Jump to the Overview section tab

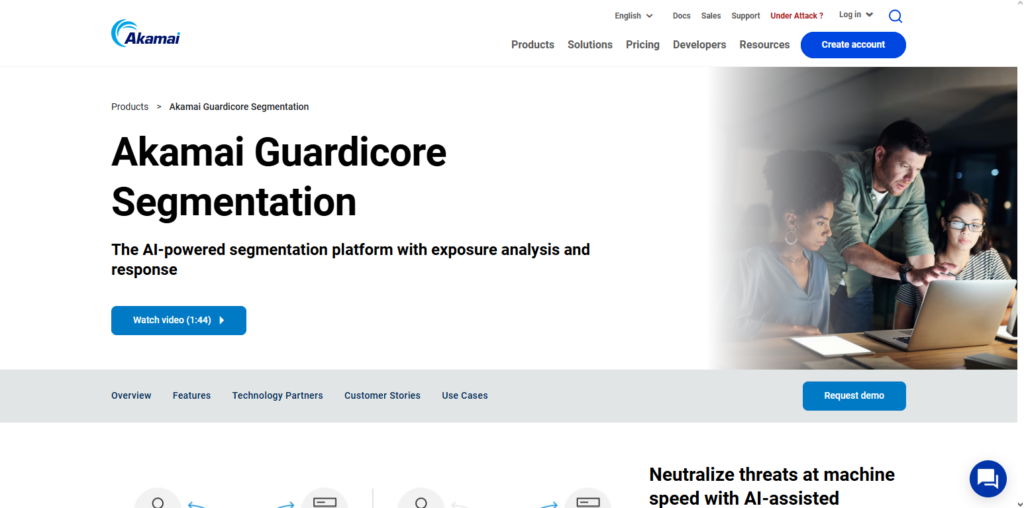131,396
